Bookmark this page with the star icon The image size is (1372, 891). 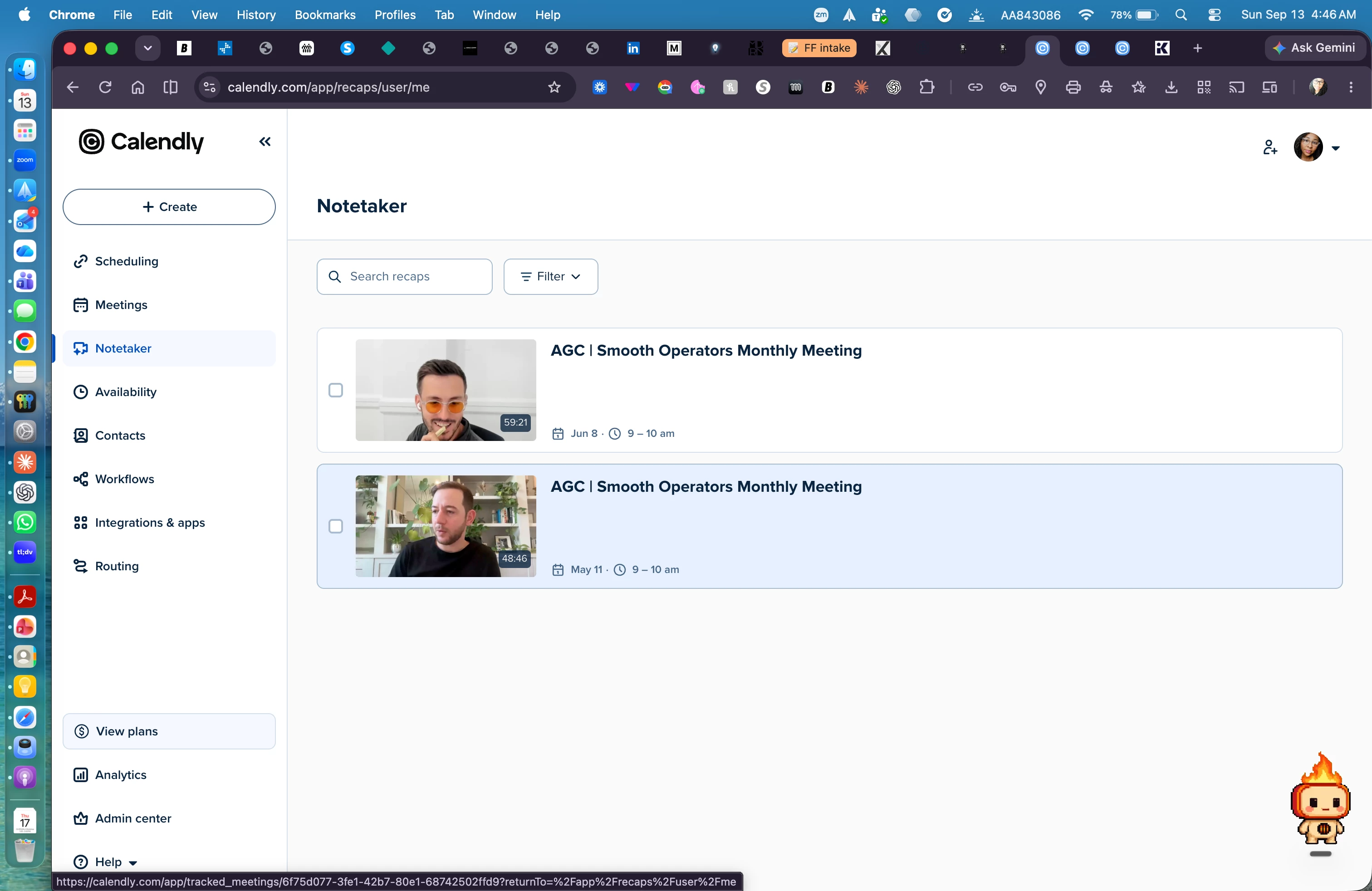[554, 87]
